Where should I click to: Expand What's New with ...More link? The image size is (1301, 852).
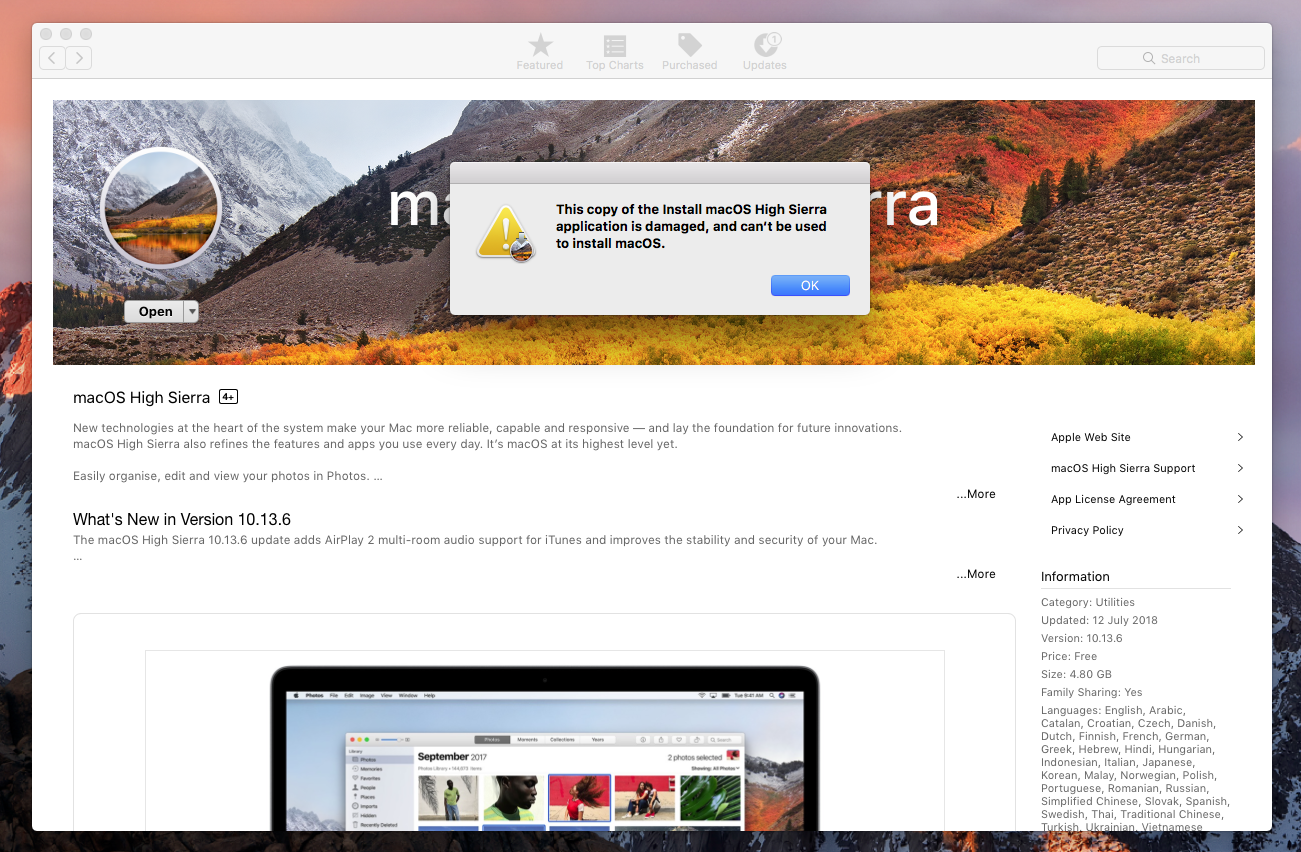[975, 574]
